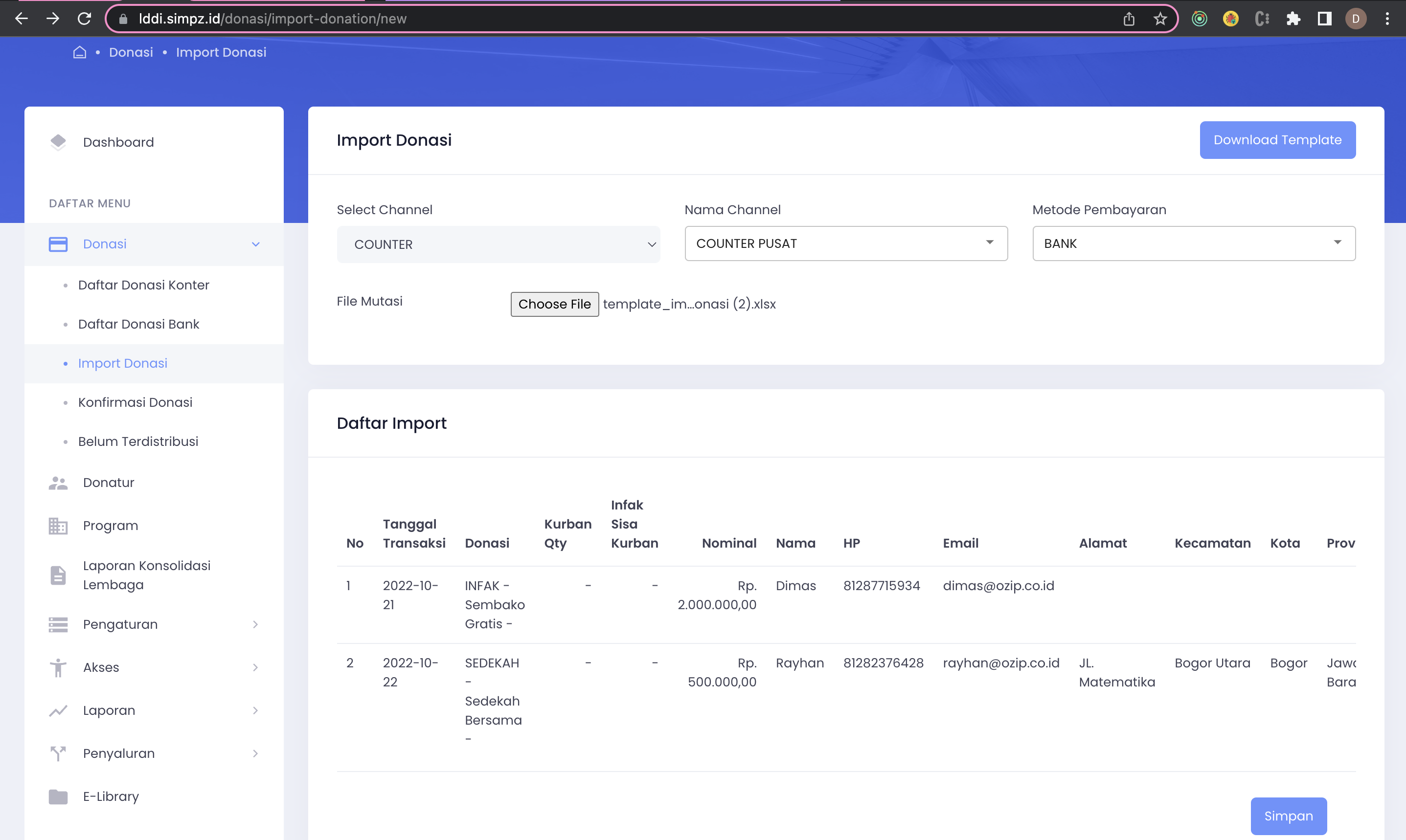Click the Simpan button
The width and height of the screenshot is (1406, 840).
coord(1288,816)
